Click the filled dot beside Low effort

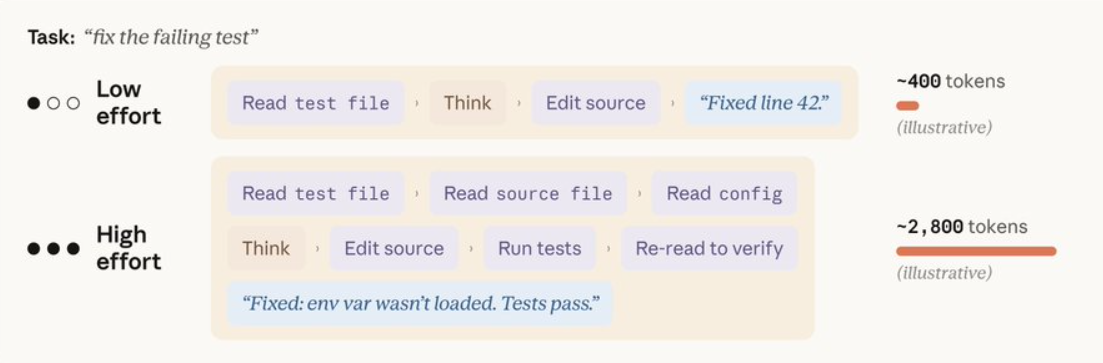pos(33,103)
